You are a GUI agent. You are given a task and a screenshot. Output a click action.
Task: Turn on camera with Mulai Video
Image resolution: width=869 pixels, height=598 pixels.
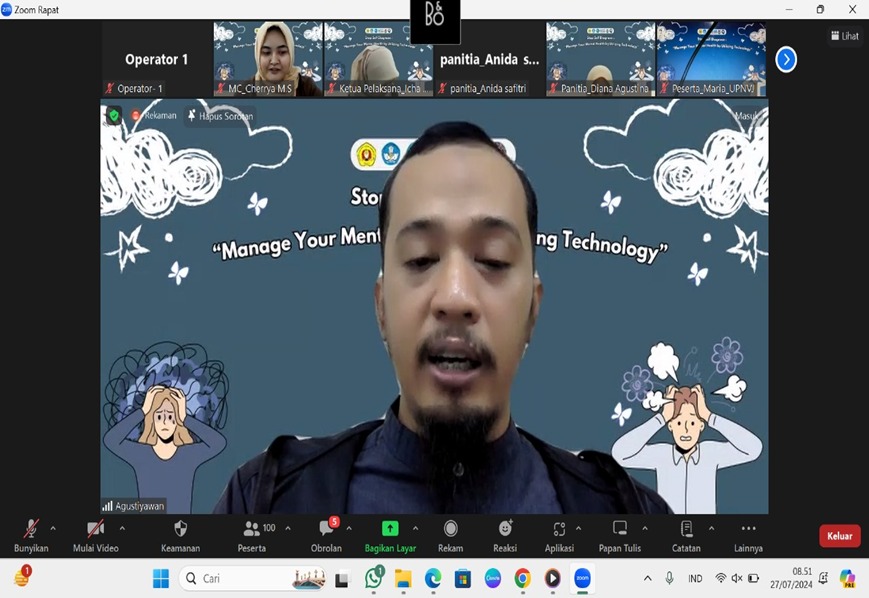(95, 529)
